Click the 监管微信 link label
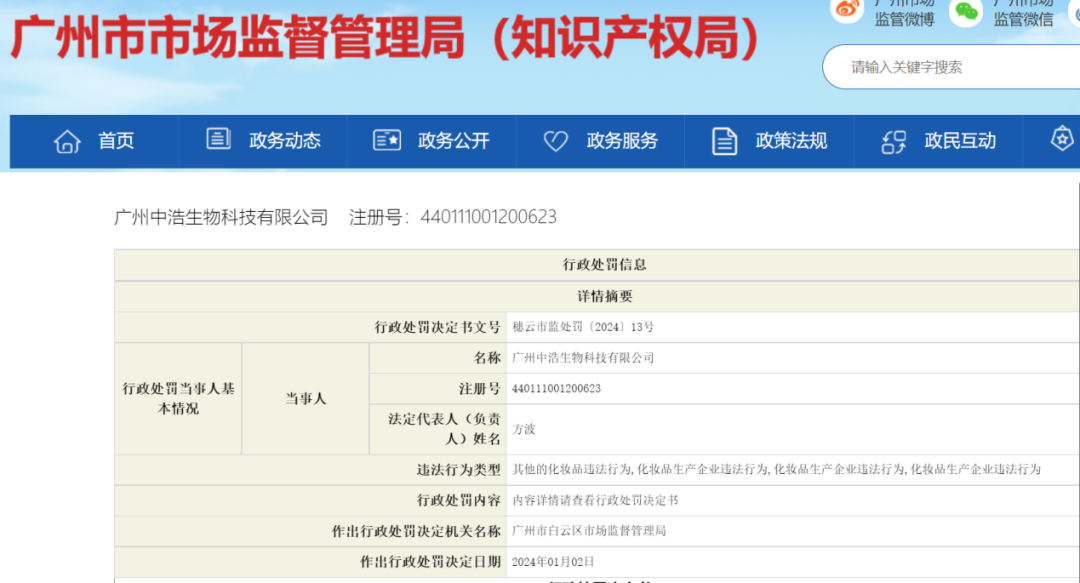 pyautogui.click(x=1024, y=20)
